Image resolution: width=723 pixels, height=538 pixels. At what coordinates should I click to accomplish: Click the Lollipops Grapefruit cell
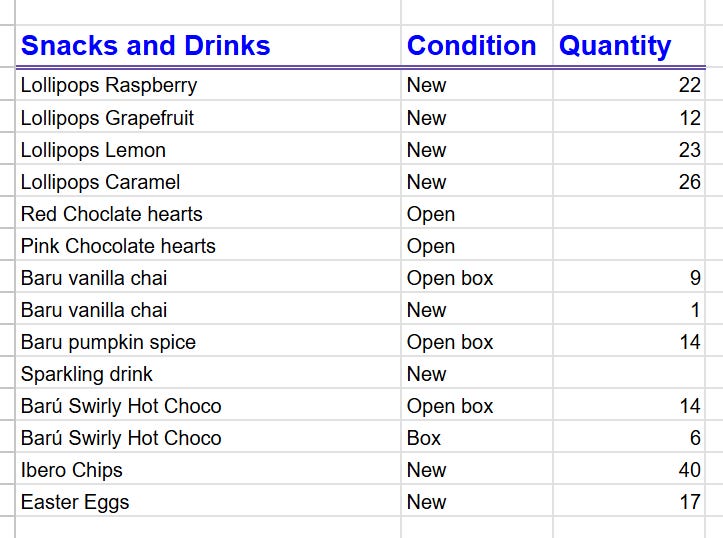(x=208, y=118)
